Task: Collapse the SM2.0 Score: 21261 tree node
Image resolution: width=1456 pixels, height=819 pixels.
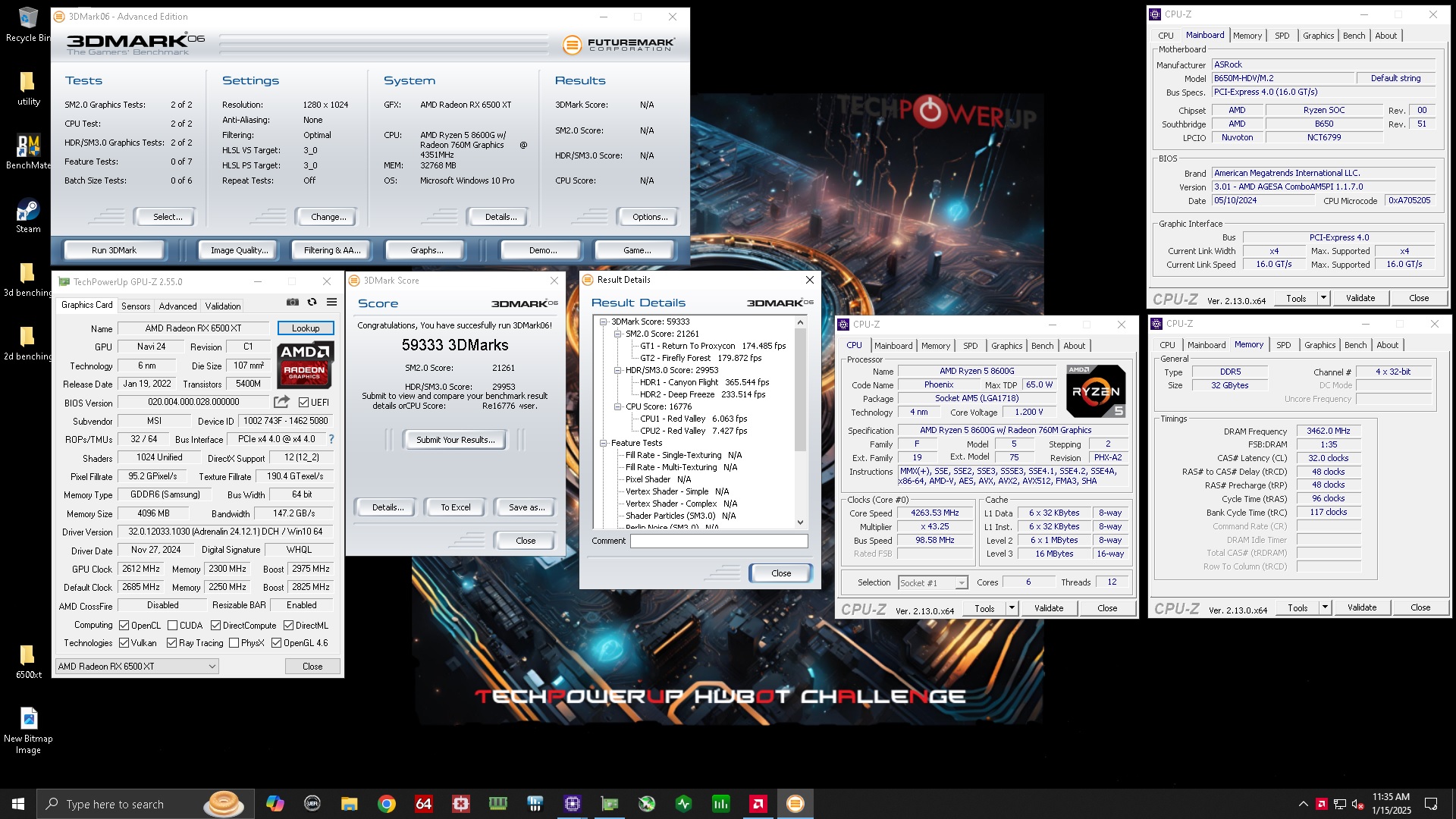Action: pyautogui.click(x=618, y=334)
